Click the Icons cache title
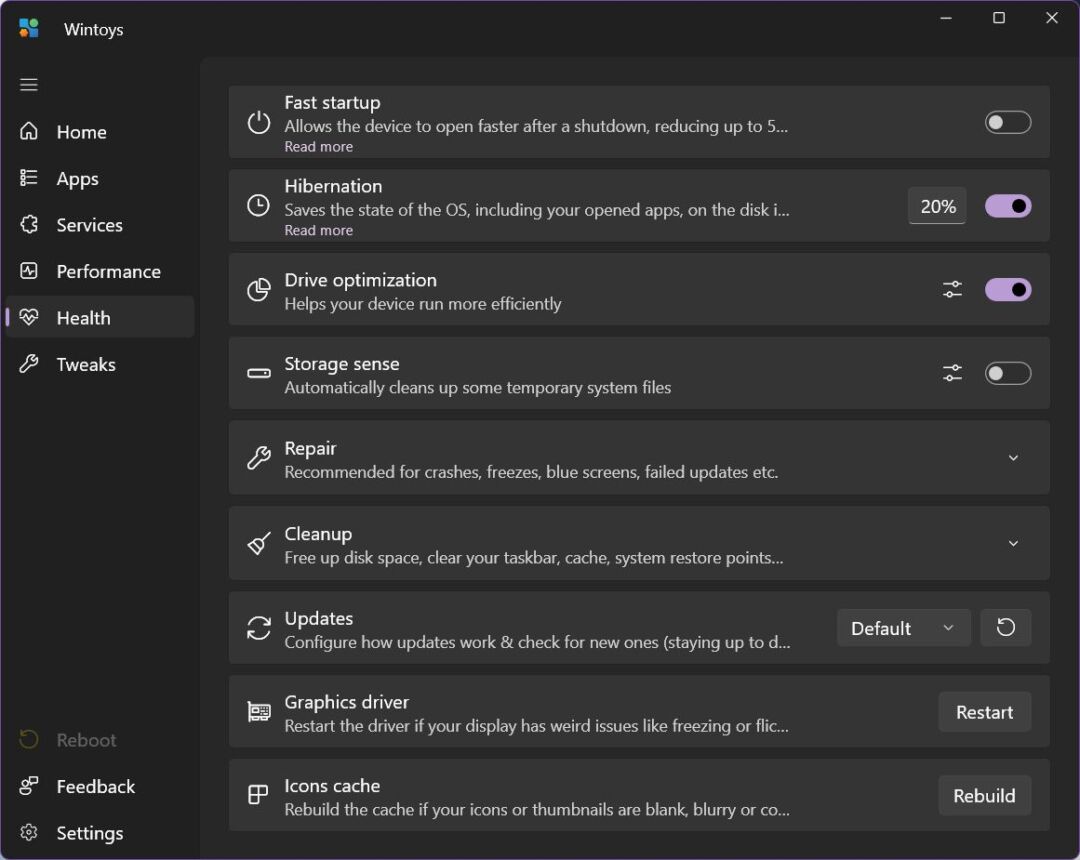 [332, 785]
